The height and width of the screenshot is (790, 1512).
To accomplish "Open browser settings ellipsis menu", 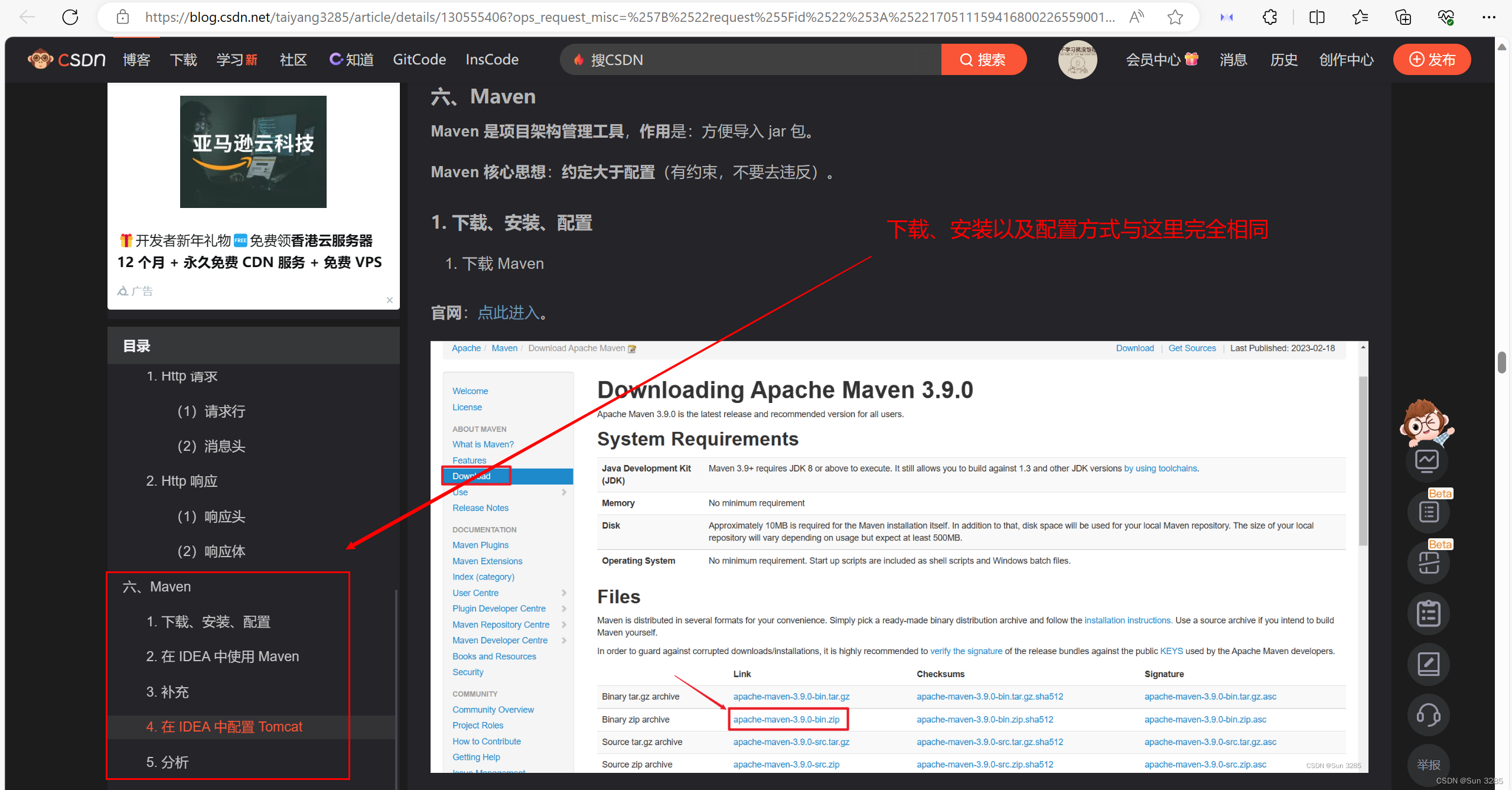I will tap(1489, 17).
